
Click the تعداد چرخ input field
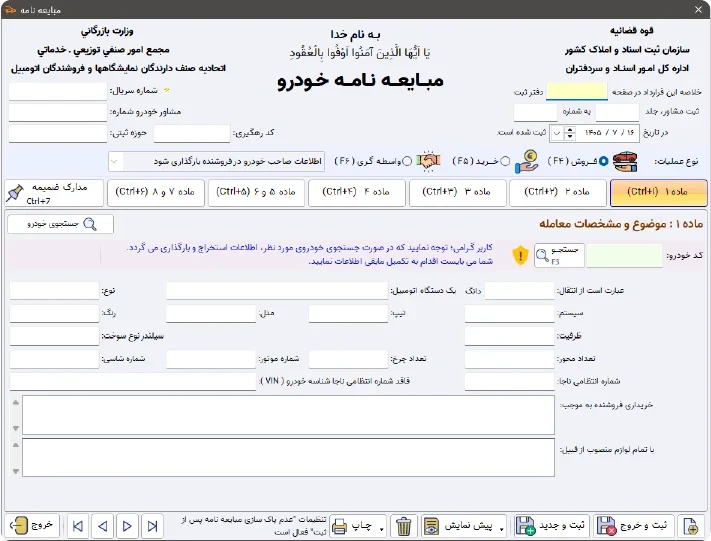[x=348, y=359]
